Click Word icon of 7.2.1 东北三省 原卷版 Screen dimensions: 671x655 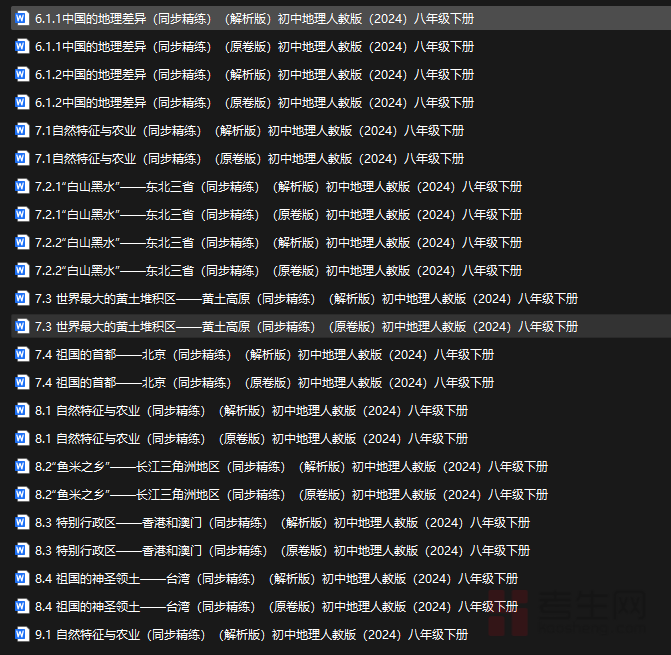tap(23, 214)
